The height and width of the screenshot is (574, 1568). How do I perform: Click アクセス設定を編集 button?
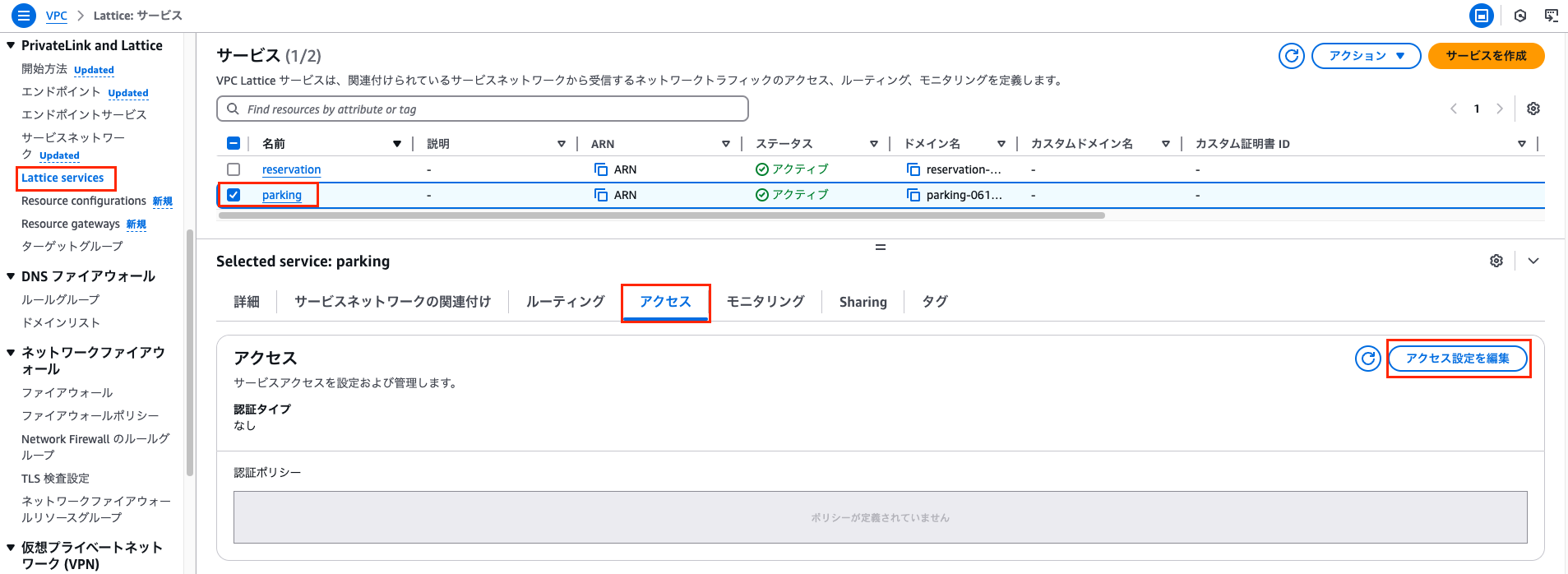[1458, 359]
